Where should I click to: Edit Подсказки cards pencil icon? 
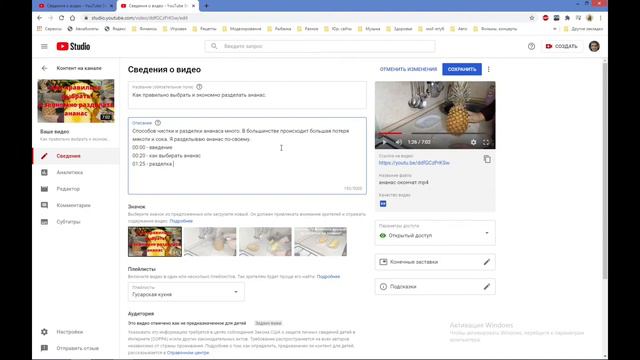click(x=487, y=287)
